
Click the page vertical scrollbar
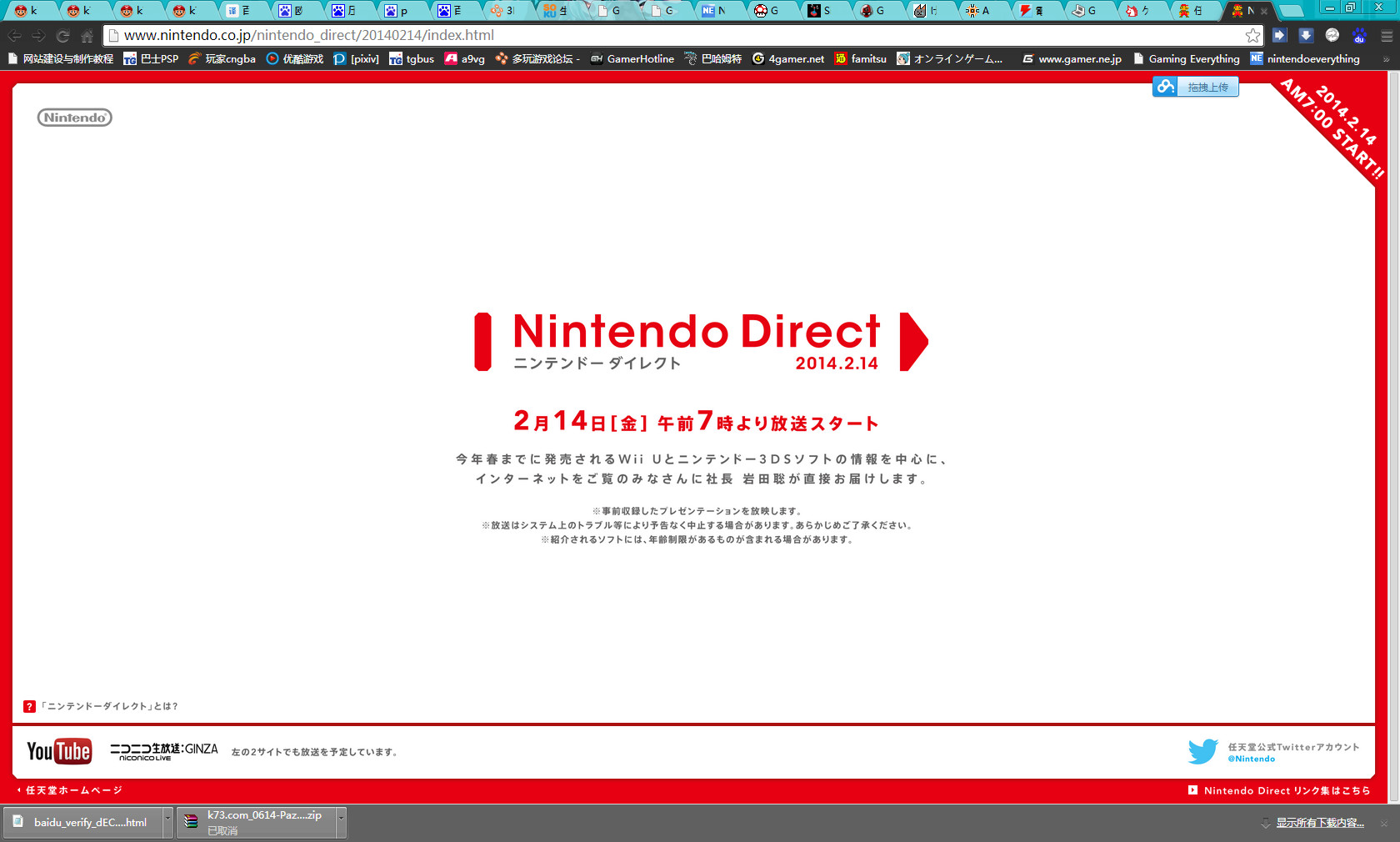pyautogui.click(x=1393, y=437)
